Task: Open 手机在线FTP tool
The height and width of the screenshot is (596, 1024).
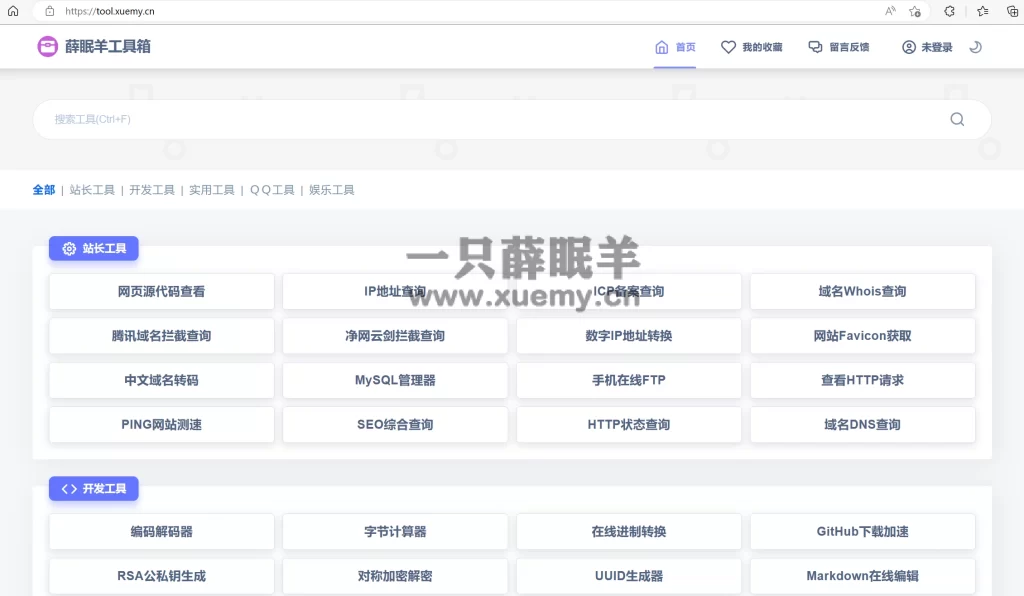Action: pyautogui.click(x=629, y=380)
